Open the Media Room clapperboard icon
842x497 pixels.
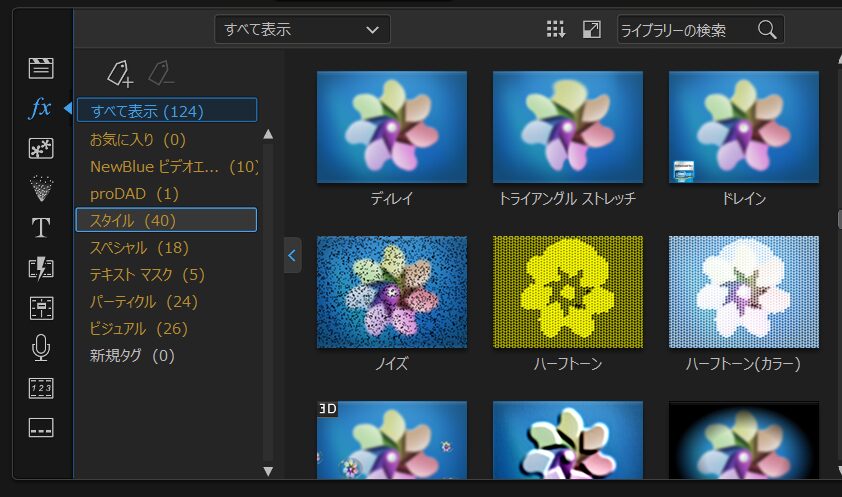[x=41, y=68]
